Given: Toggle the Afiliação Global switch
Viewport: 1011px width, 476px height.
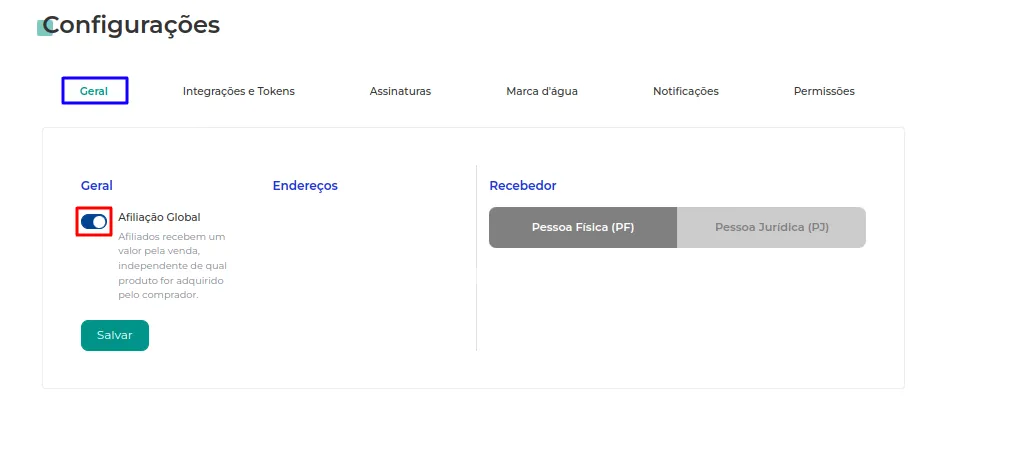Looking at the screenshot, I should (x=94, y=222).
